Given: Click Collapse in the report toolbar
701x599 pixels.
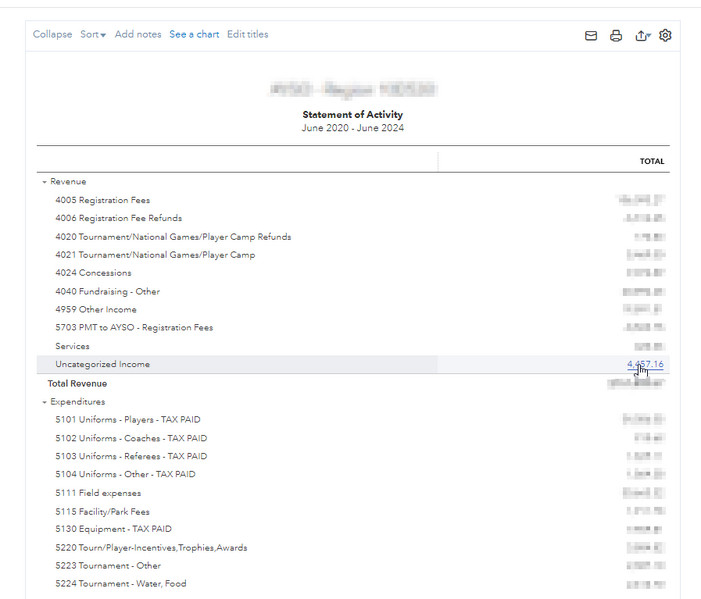Looking at the screenshot, I should (52, 35).
